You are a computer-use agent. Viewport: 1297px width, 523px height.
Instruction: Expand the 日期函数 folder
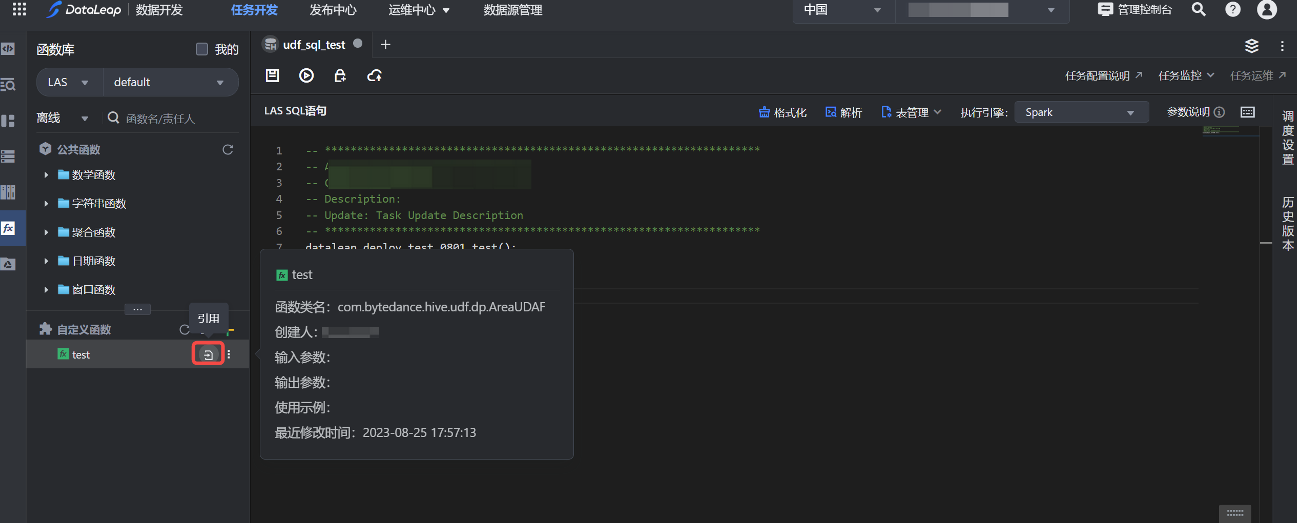click(x=46, y=261)
